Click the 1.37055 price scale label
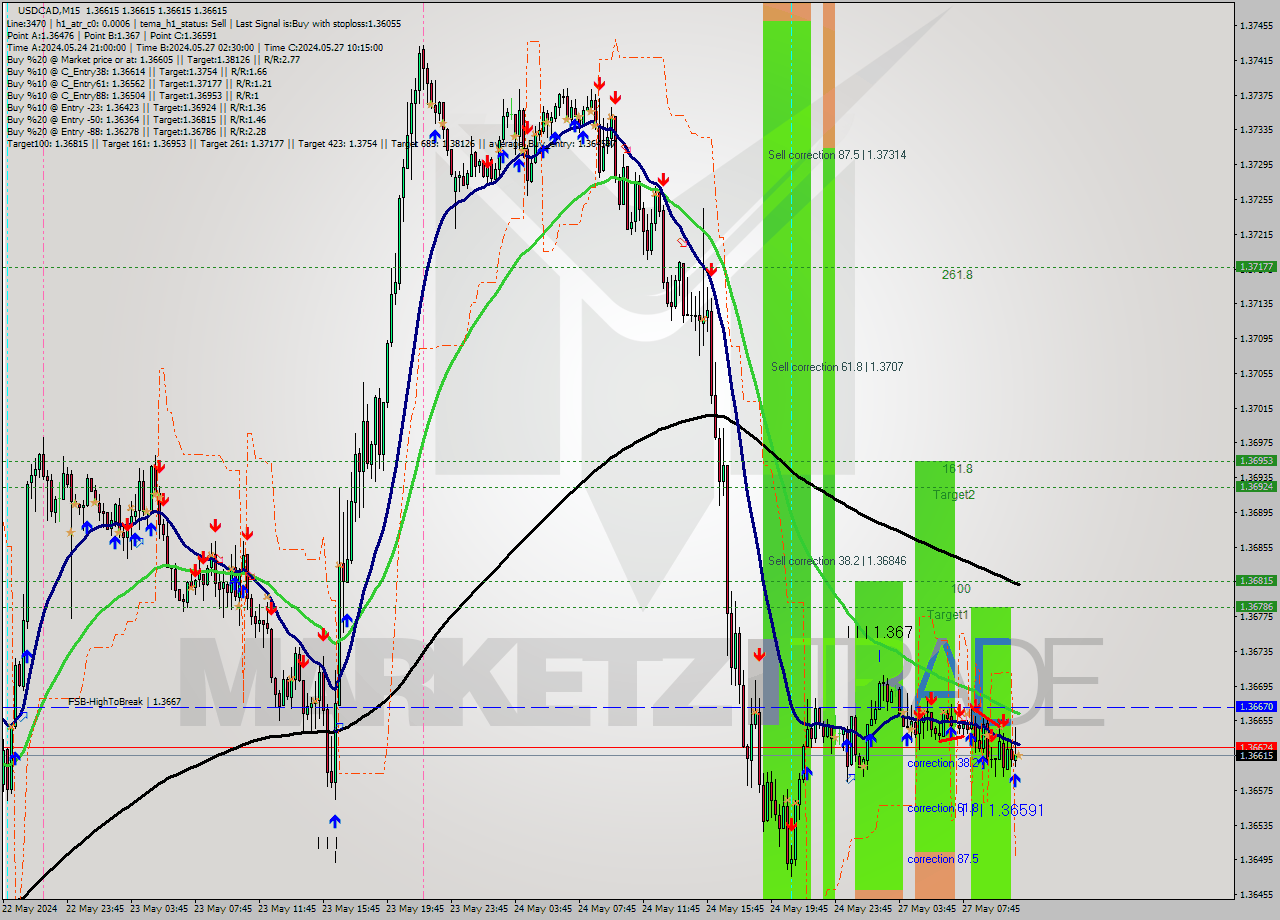 pos(1256,373)
